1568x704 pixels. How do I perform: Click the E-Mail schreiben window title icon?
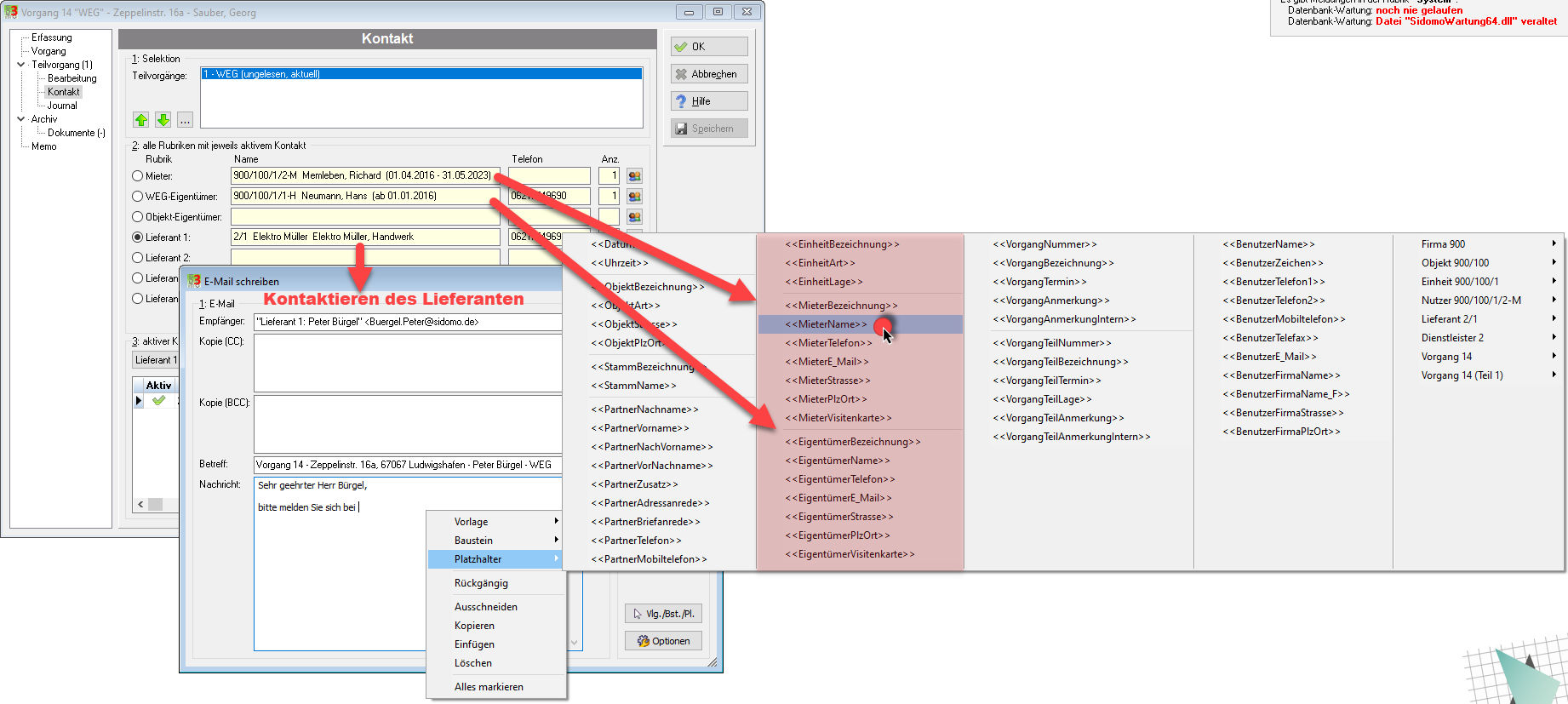(x=194, y=281)
